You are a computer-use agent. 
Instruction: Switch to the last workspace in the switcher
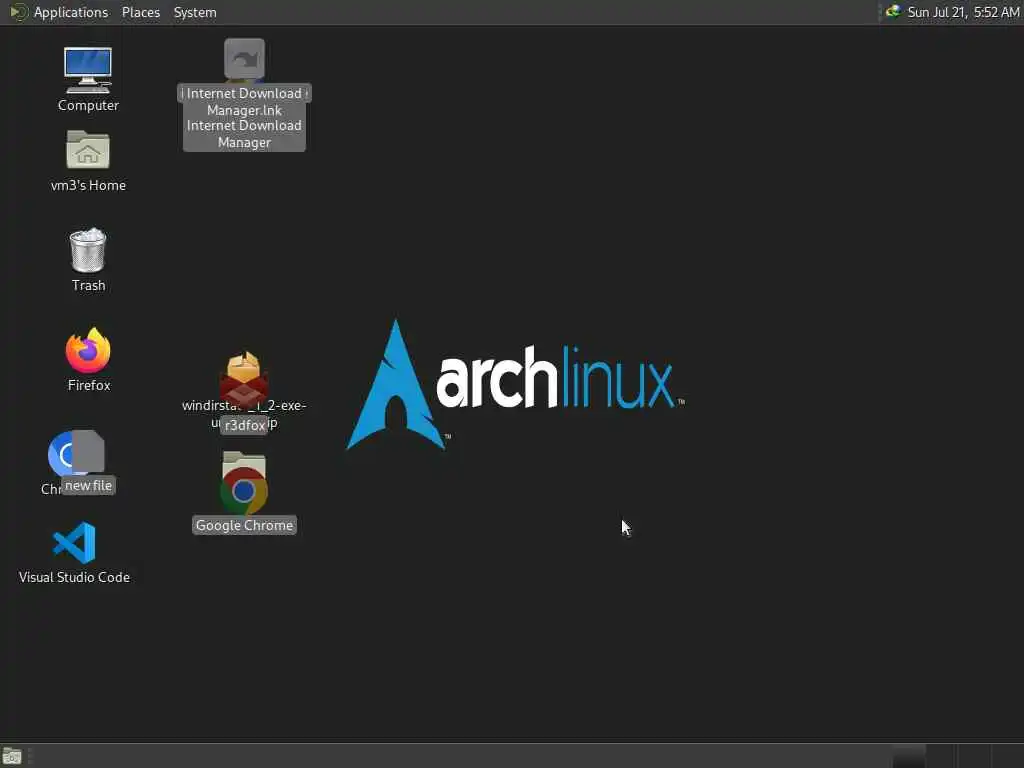[1006, 756]
